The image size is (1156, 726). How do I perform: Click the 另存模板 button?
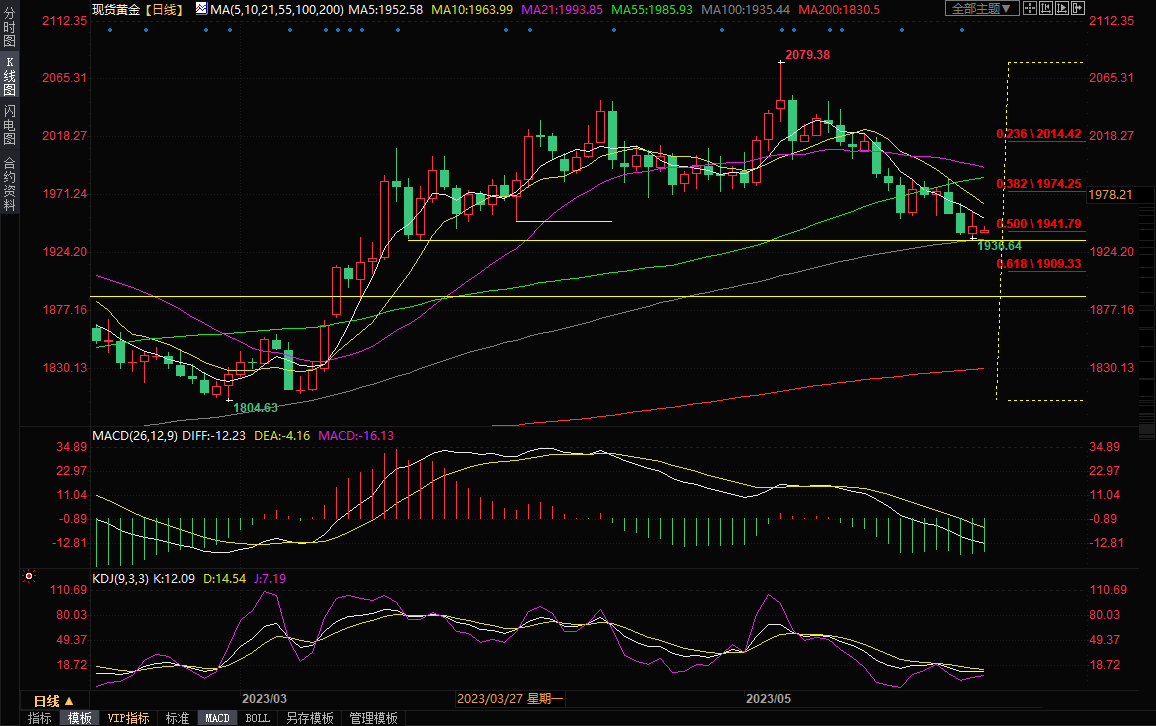click(x=309, y=718)
